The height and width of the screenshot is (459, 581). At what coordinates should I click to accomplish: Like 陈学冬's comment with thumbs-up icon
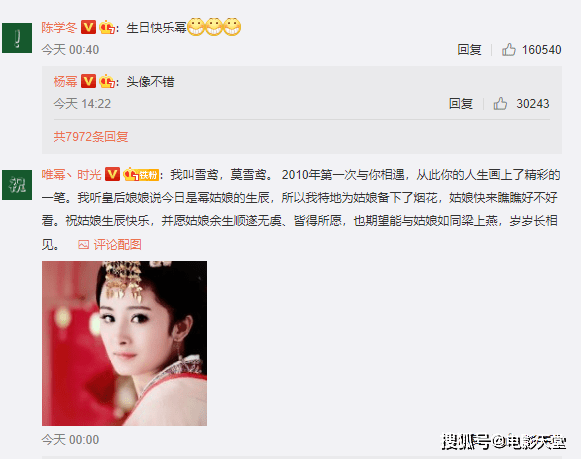click(509, 49)
